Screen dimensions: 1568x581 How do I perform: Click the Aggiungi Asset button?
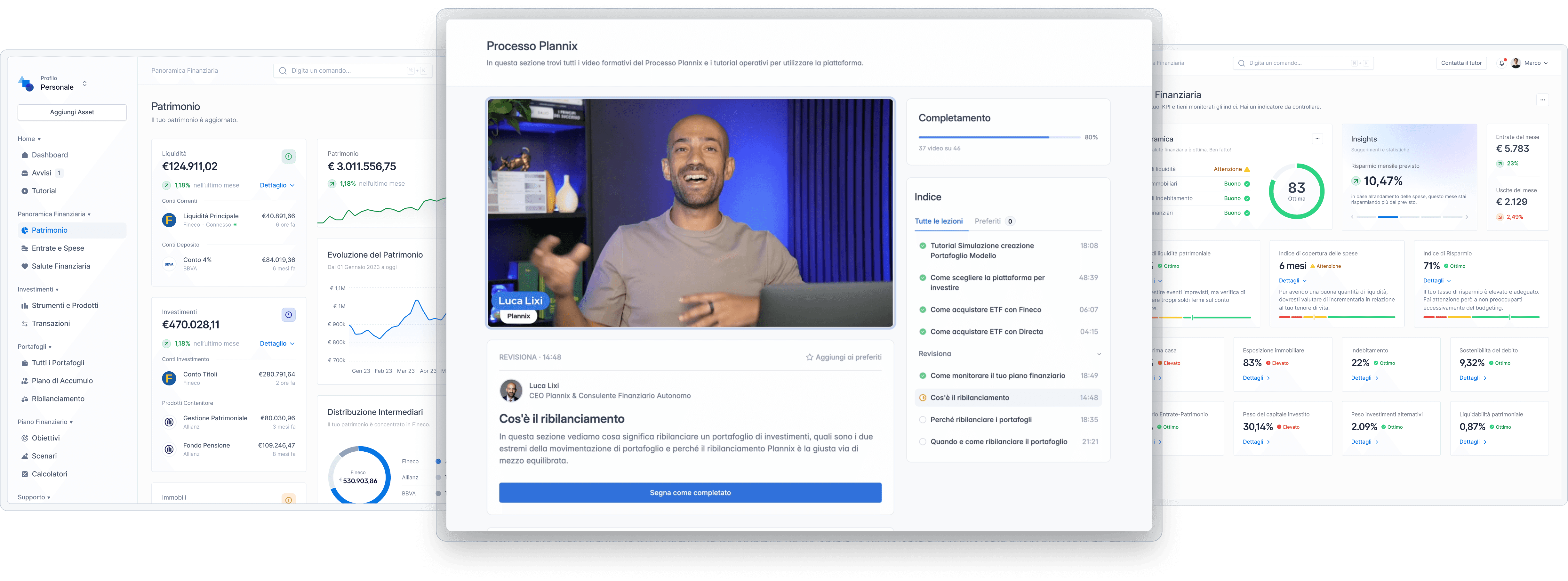(72, 112)
